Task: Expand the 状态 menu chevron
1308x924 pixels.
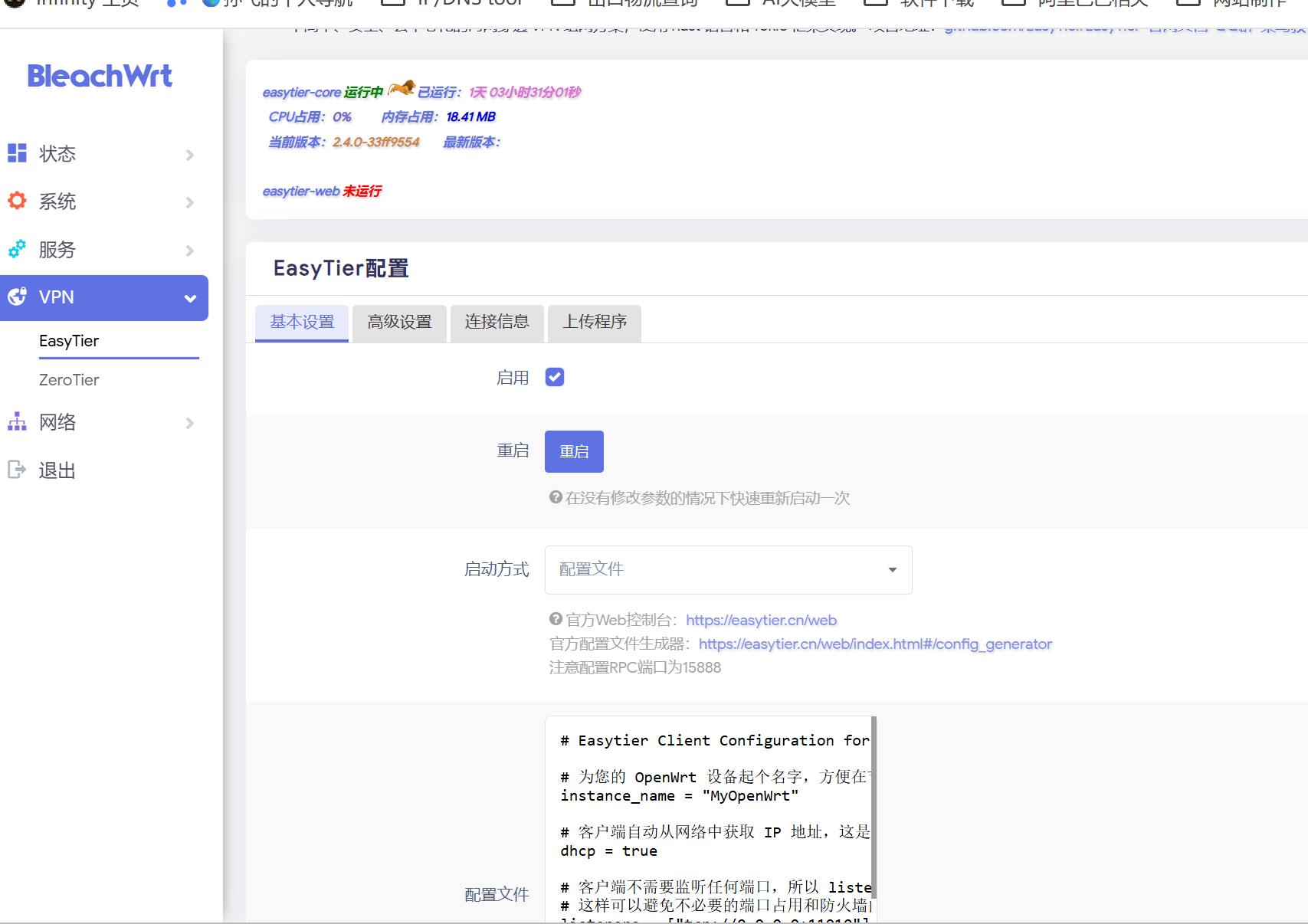Action: pyautogui.click(x=190, y=155)
